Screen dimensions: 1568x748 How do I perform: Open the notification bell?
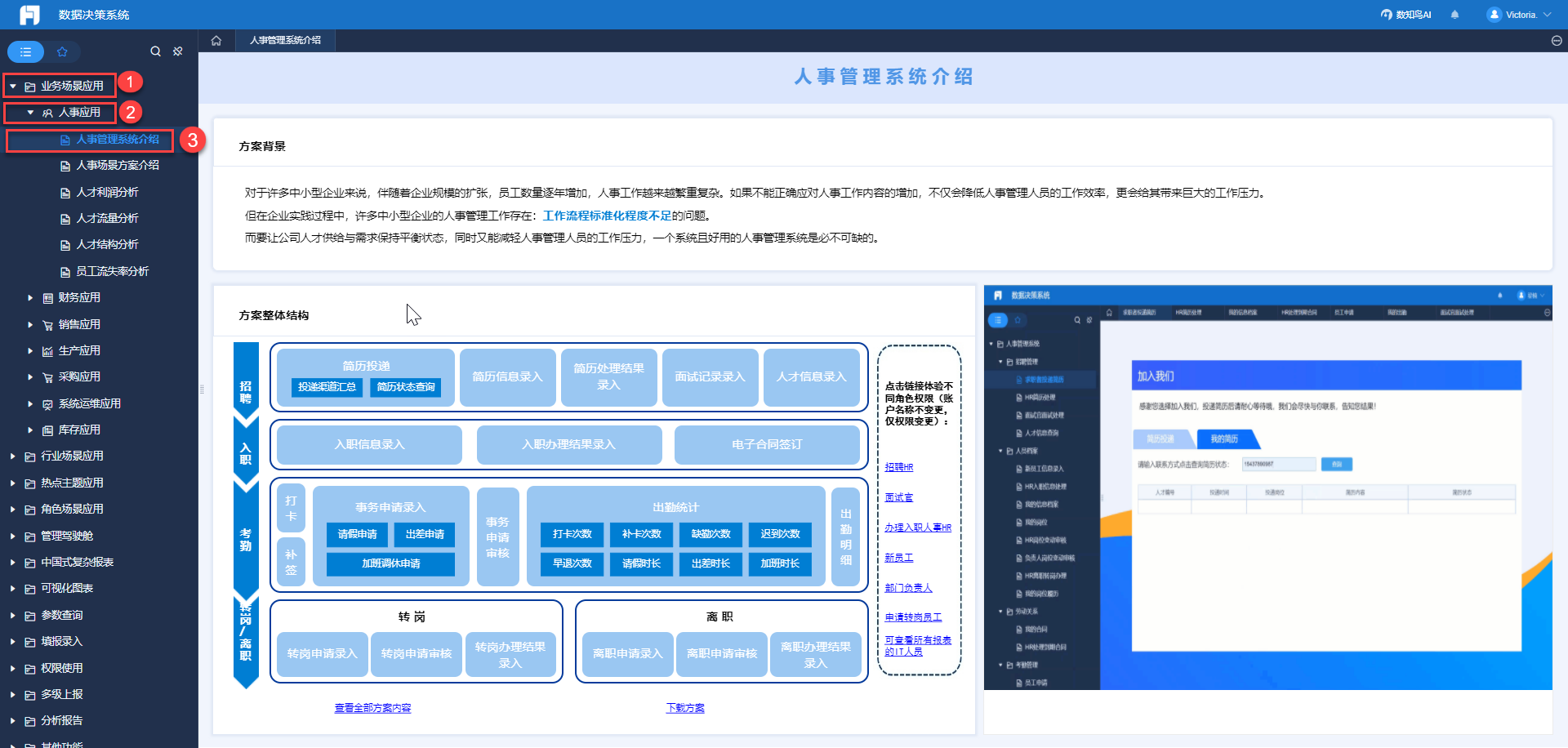tap(1454, 15)
